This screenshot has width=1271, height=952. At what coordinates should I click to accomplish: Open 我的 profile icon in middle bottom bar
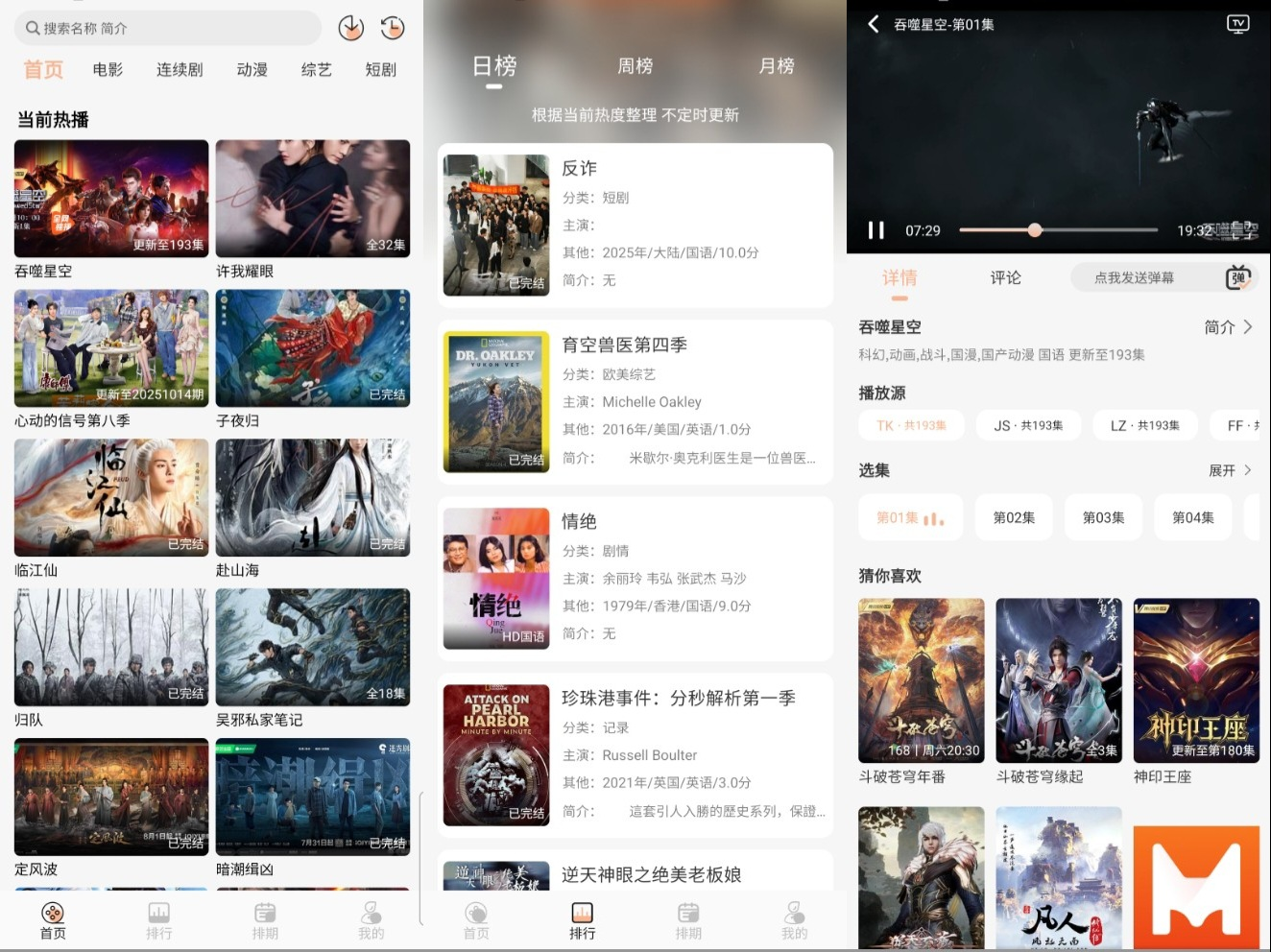click(x=794, y=920)
